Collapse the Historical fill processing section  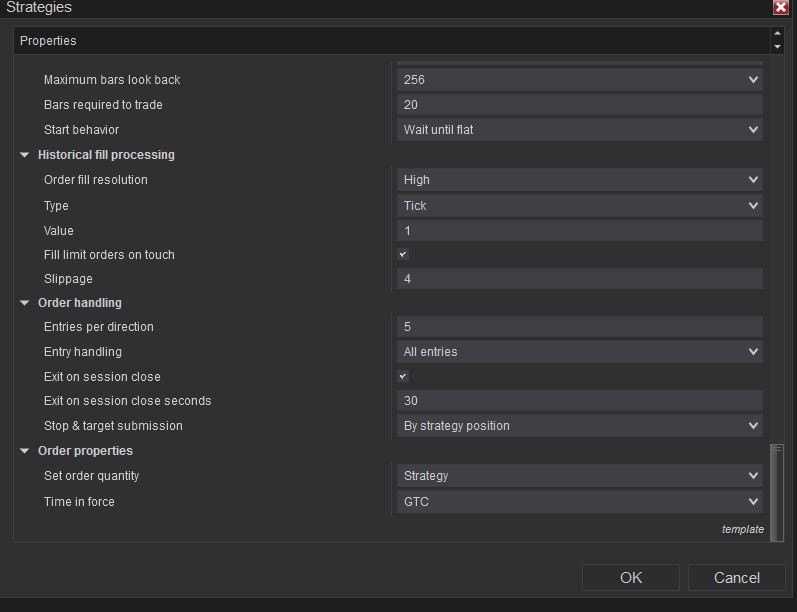(25, 155)
